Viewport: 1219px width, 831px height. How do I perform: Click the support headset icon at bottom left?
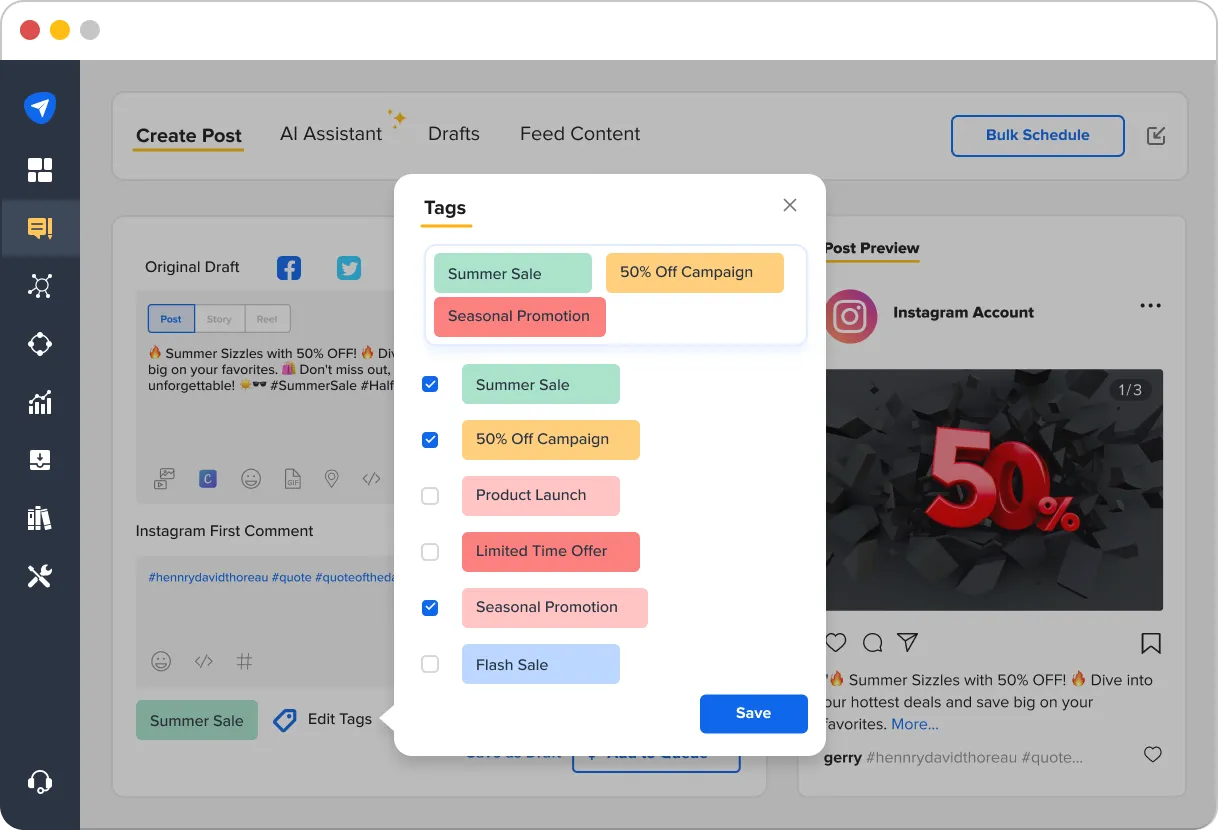[x=40, y=782]
